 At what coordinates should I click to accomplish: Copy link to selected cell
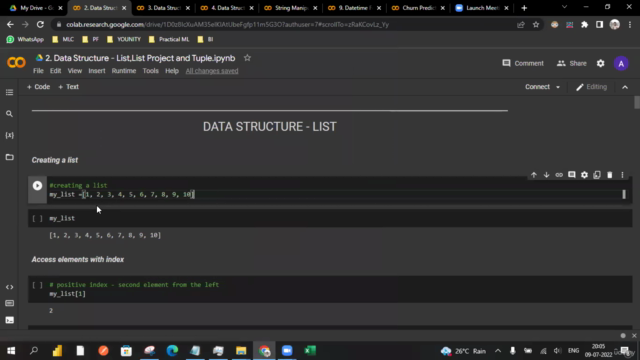point(559,175)
